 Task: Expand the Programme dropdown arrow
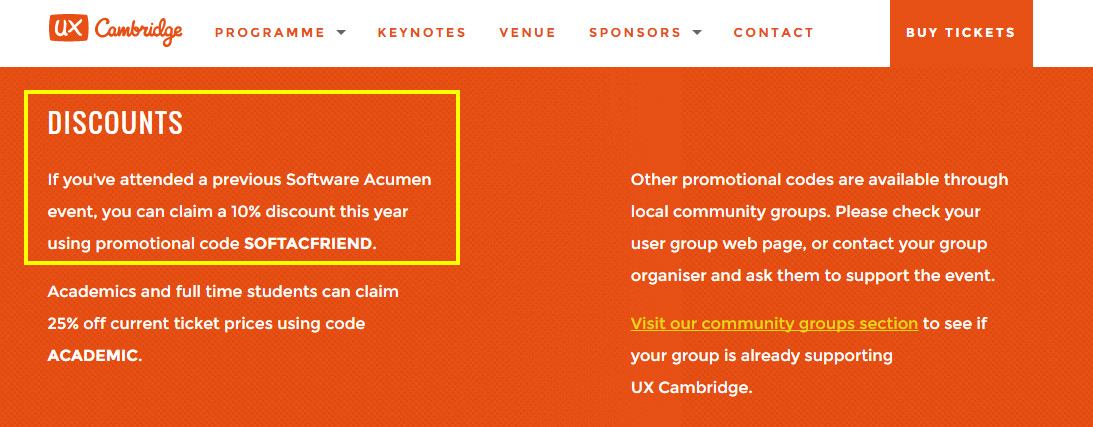click(341, 33)
